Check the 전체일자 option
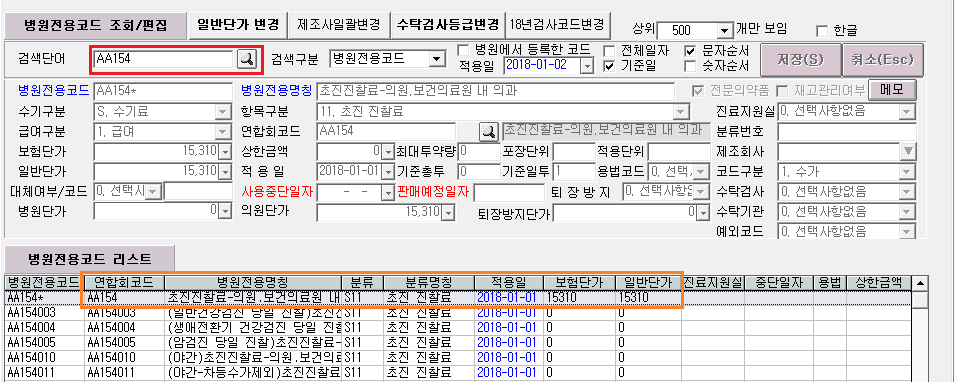Screen dimensions: 954x382 point(609,51)
